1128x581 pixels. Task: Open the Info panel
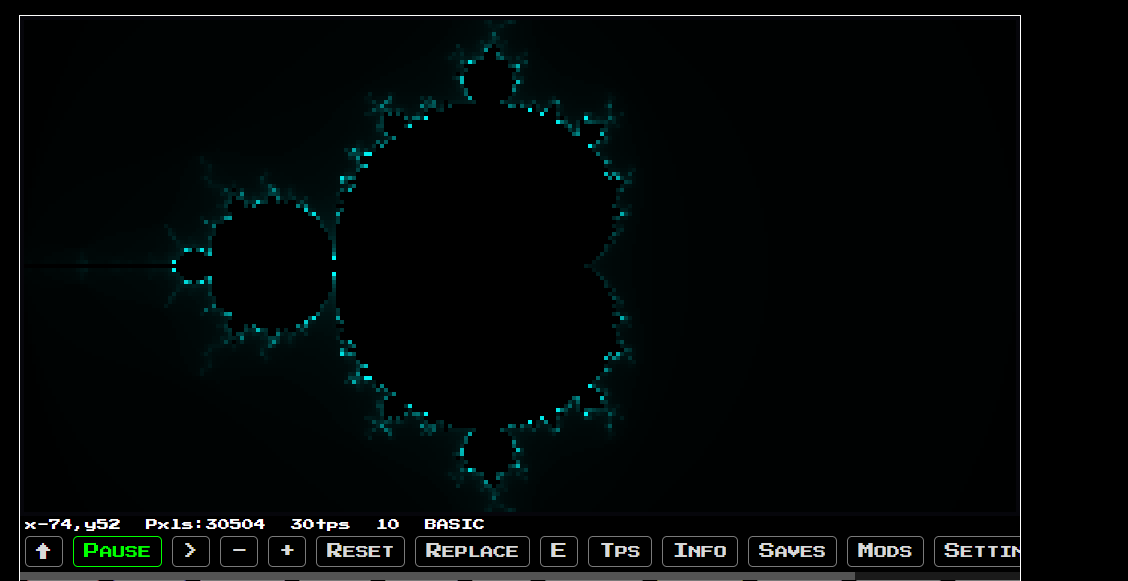(x=700, y=551)
